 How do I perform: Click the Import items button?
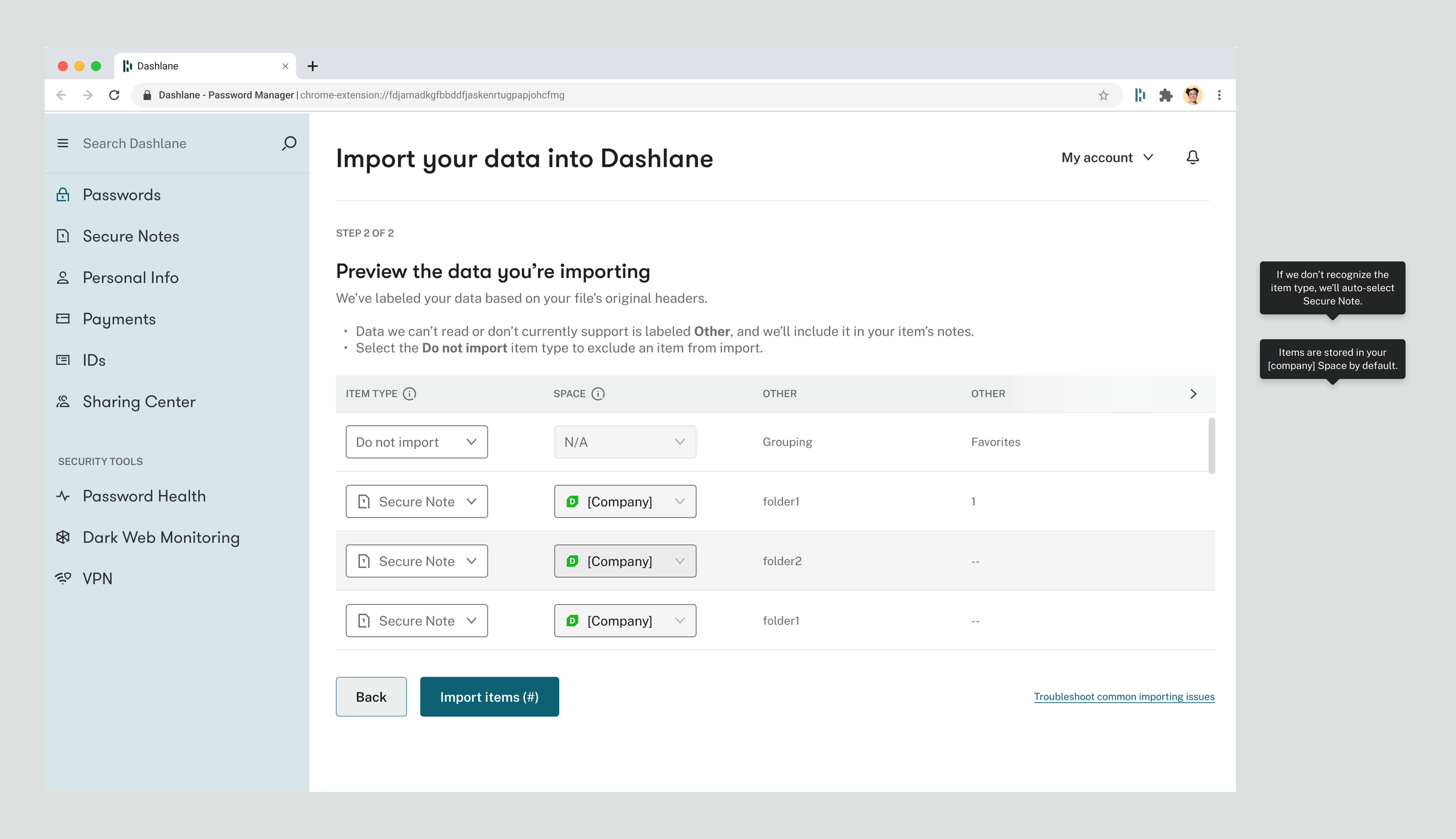[x=489, y=697]
